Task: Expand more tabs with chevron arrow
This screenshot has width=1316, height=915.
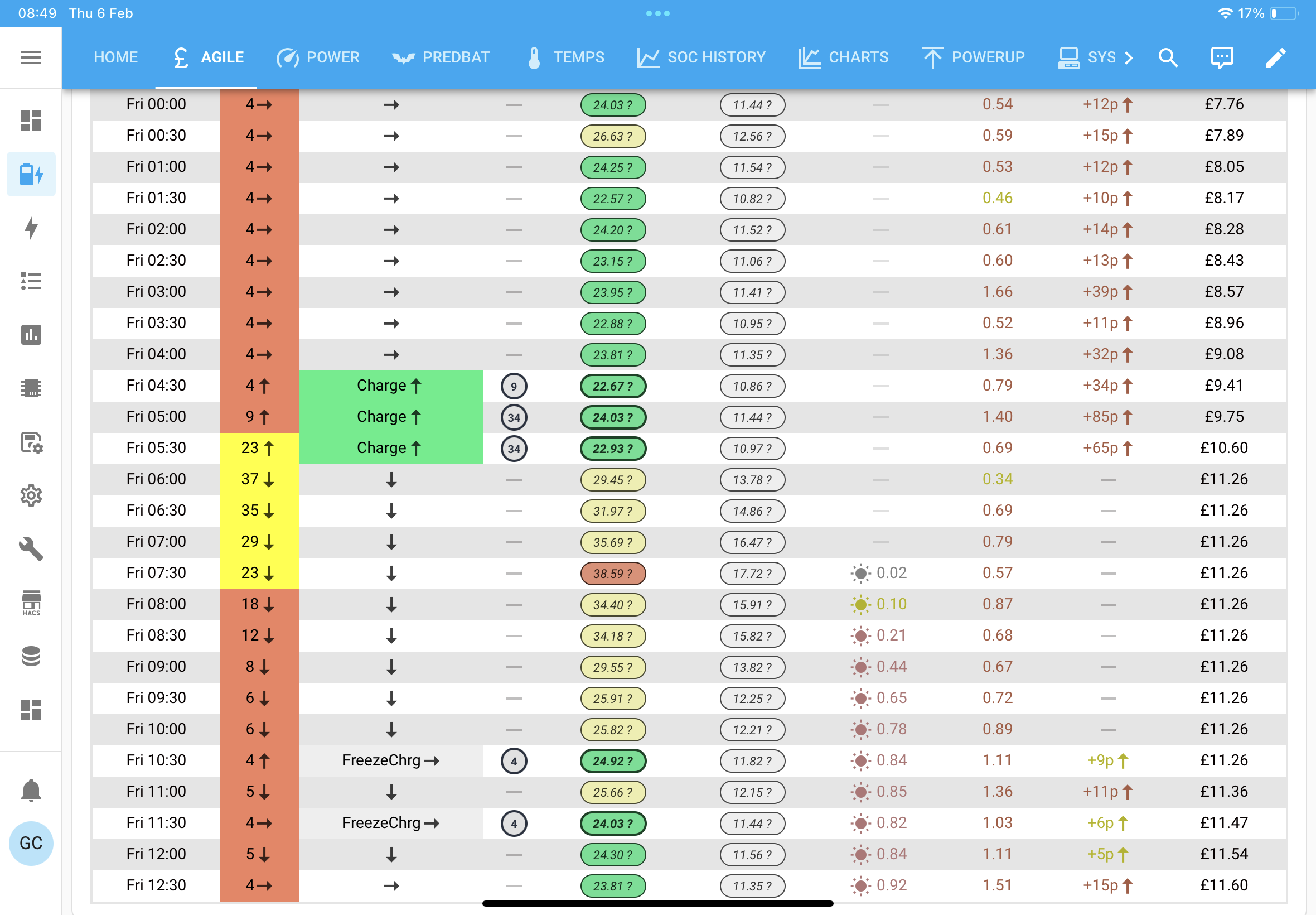Action: click(x=1128, y=57)
